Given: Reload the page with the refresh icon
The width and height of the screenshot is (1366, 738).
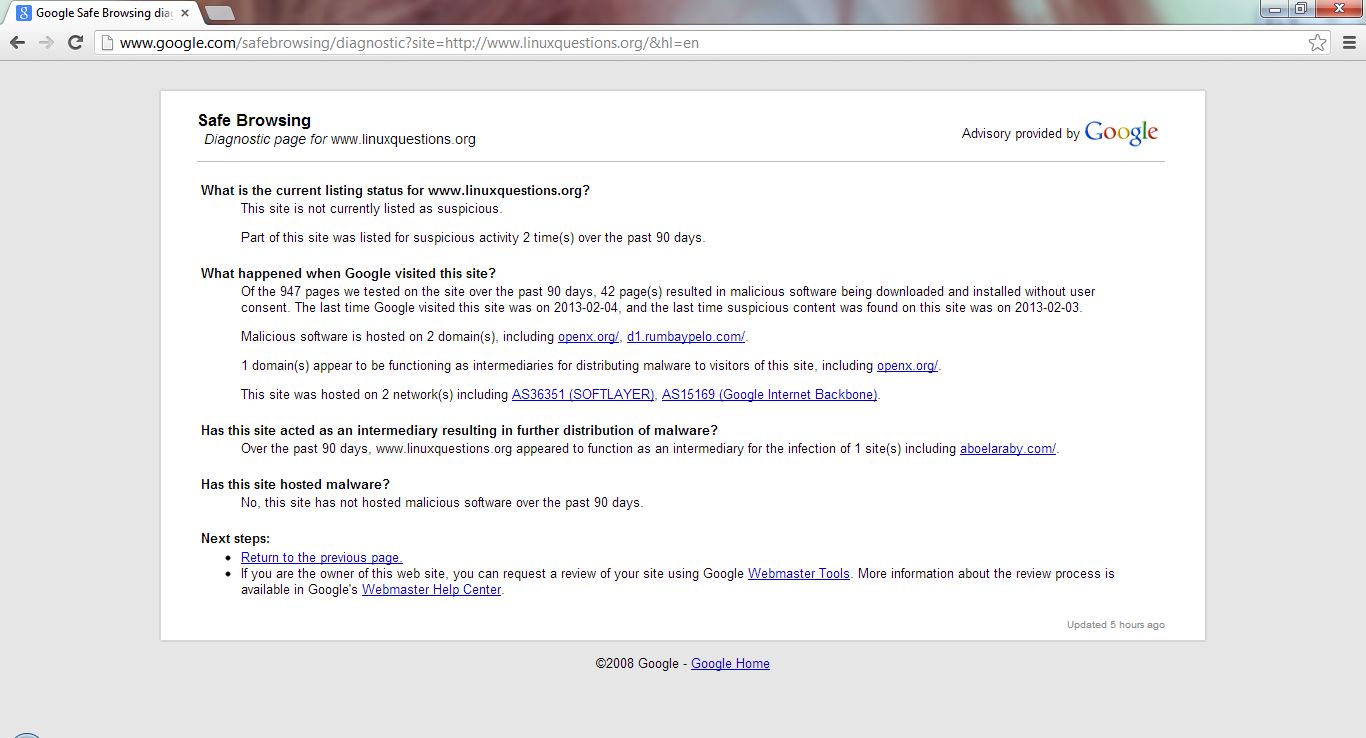Looking at the screenshot, I should (75, 42).
